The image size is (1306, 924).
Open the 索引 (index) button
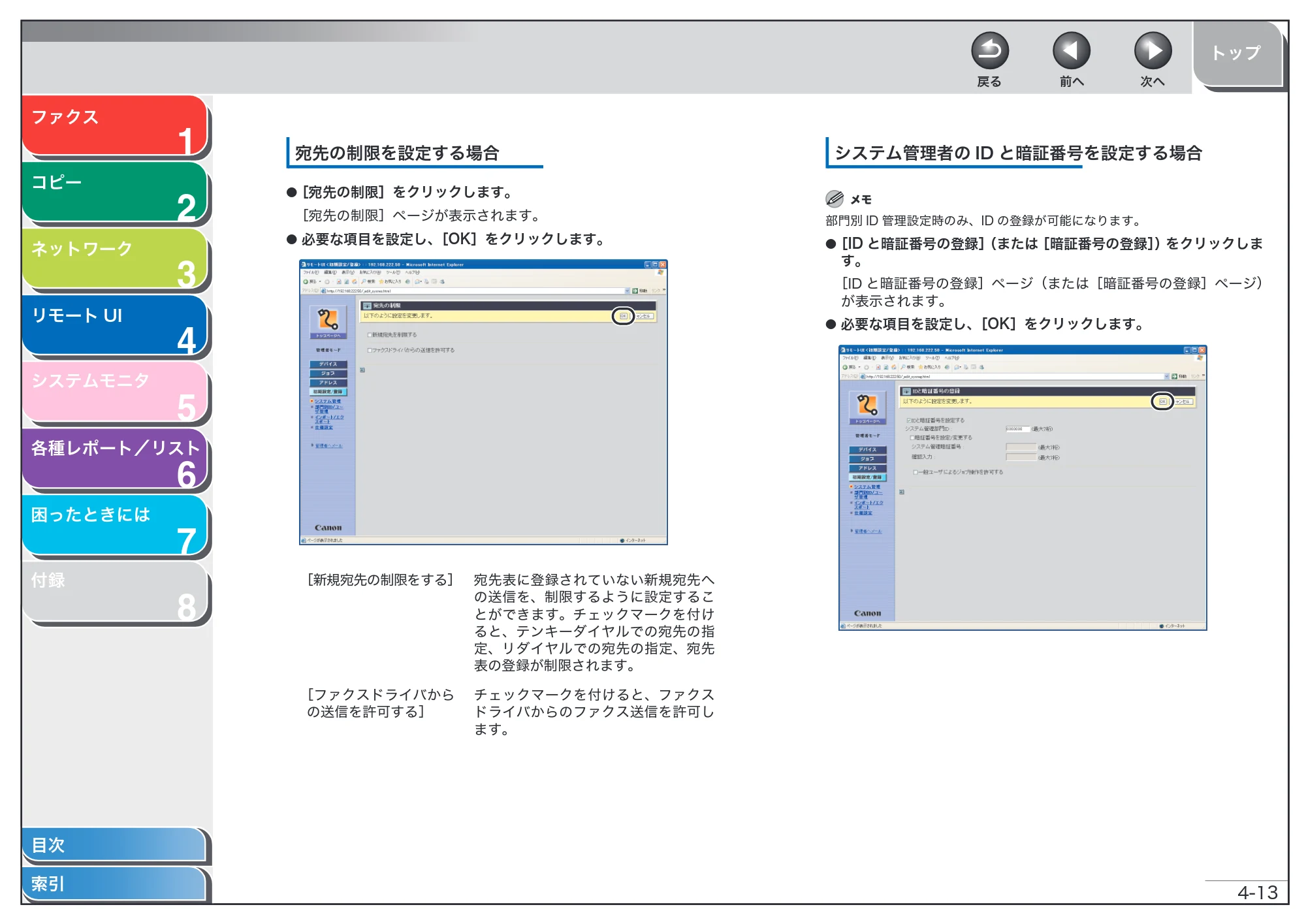pyautogui.click(x=114, y=884)
